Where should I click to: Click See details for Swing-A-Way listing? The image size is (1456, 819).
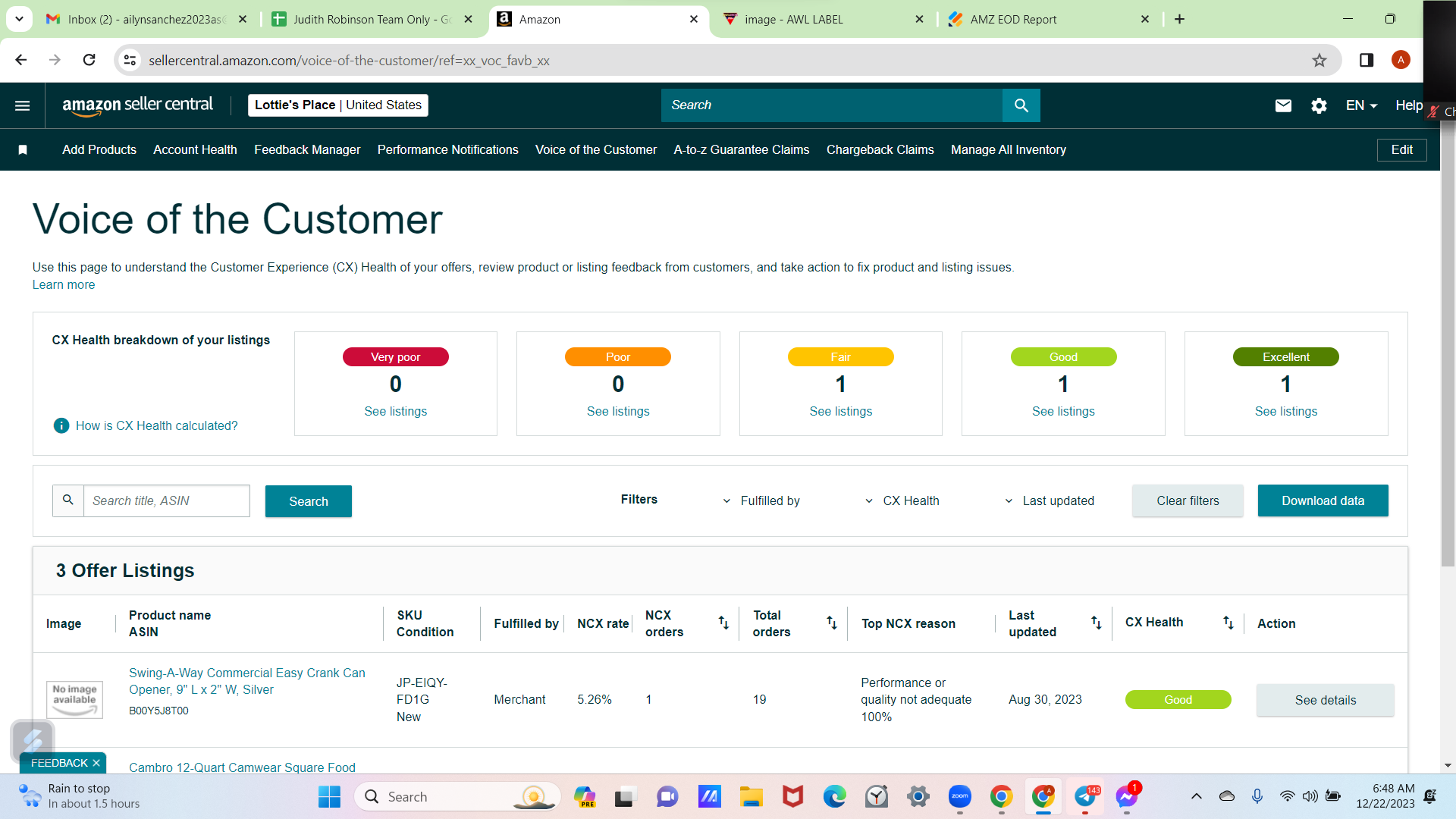pyautogui.click(x=1325, y=700)
